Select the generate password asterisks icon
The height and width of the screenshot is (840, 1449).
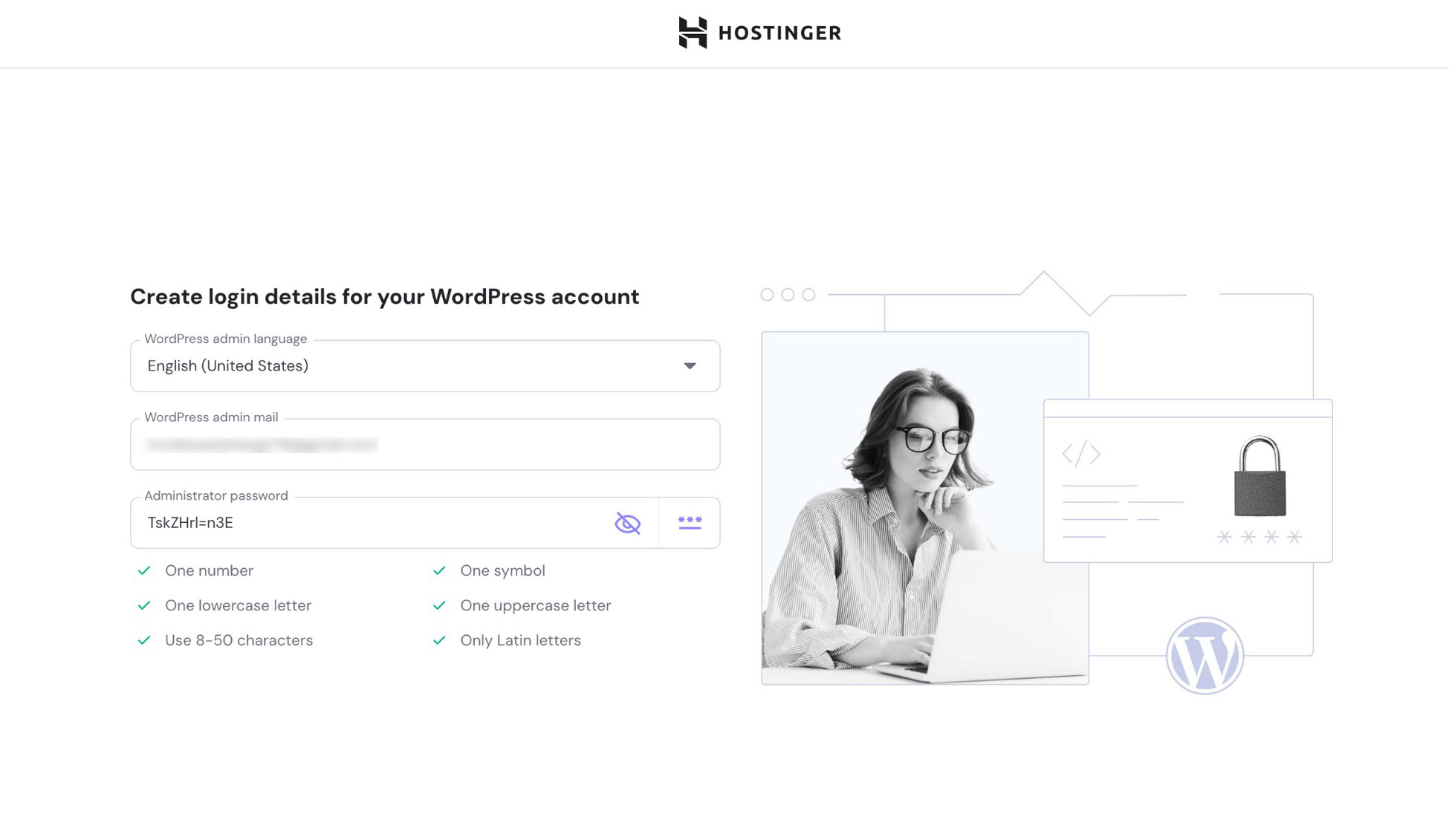(x=690, y=522)
